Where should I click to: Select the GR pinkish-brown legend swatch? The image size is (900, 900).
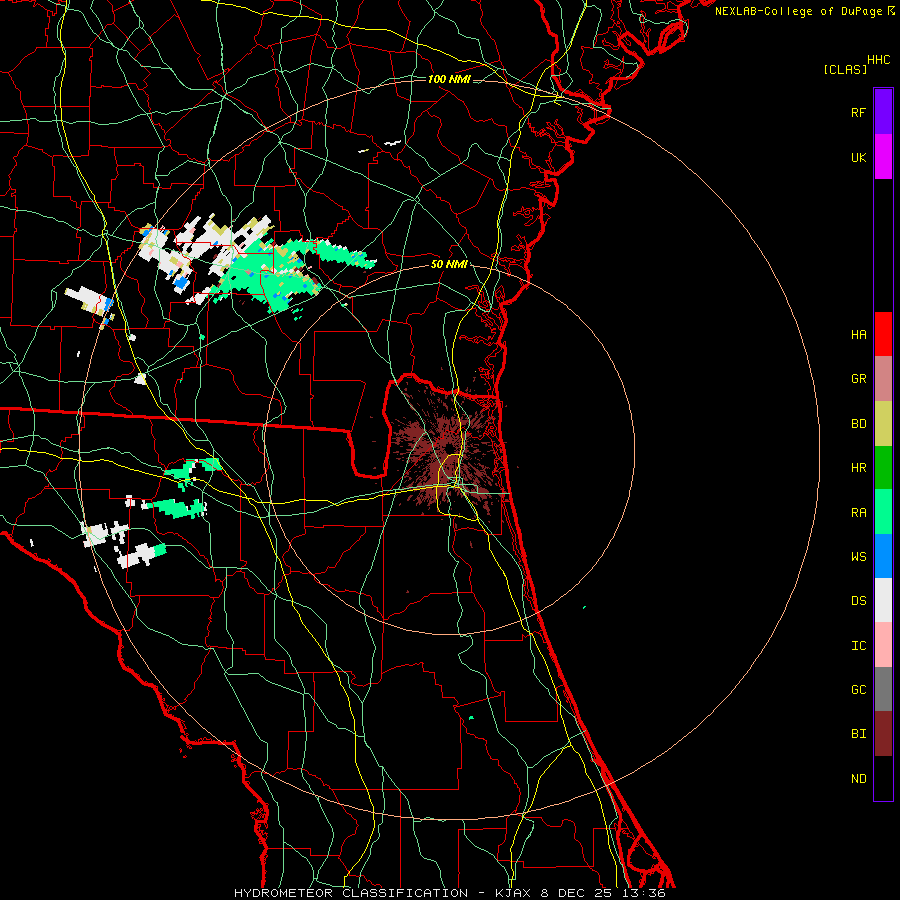coord(883,379)
